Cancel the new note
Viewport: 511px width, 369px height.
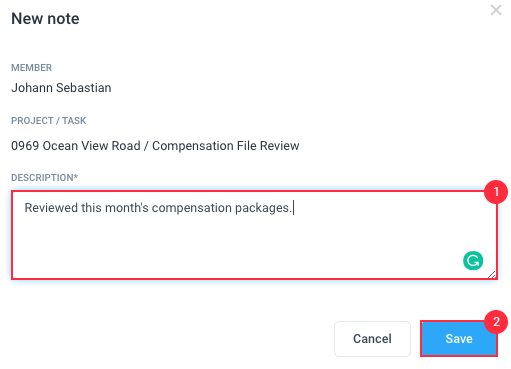point(372,339)
